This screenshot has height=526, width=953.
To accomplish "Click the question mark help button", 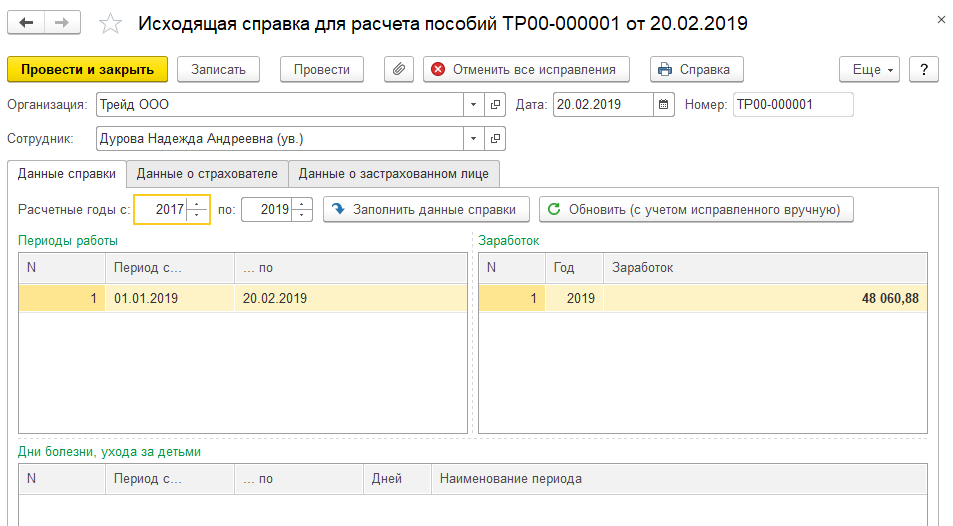I will coord(923,69).
